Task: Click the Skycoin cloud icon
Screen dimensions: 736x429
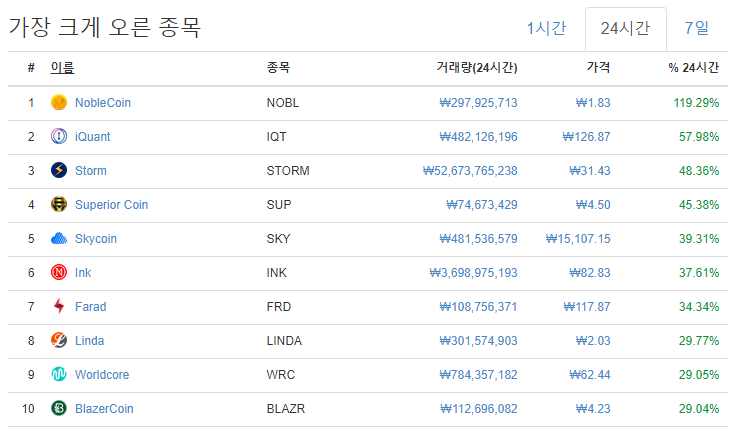Action: pyautogui.click(x=58, y=238)
